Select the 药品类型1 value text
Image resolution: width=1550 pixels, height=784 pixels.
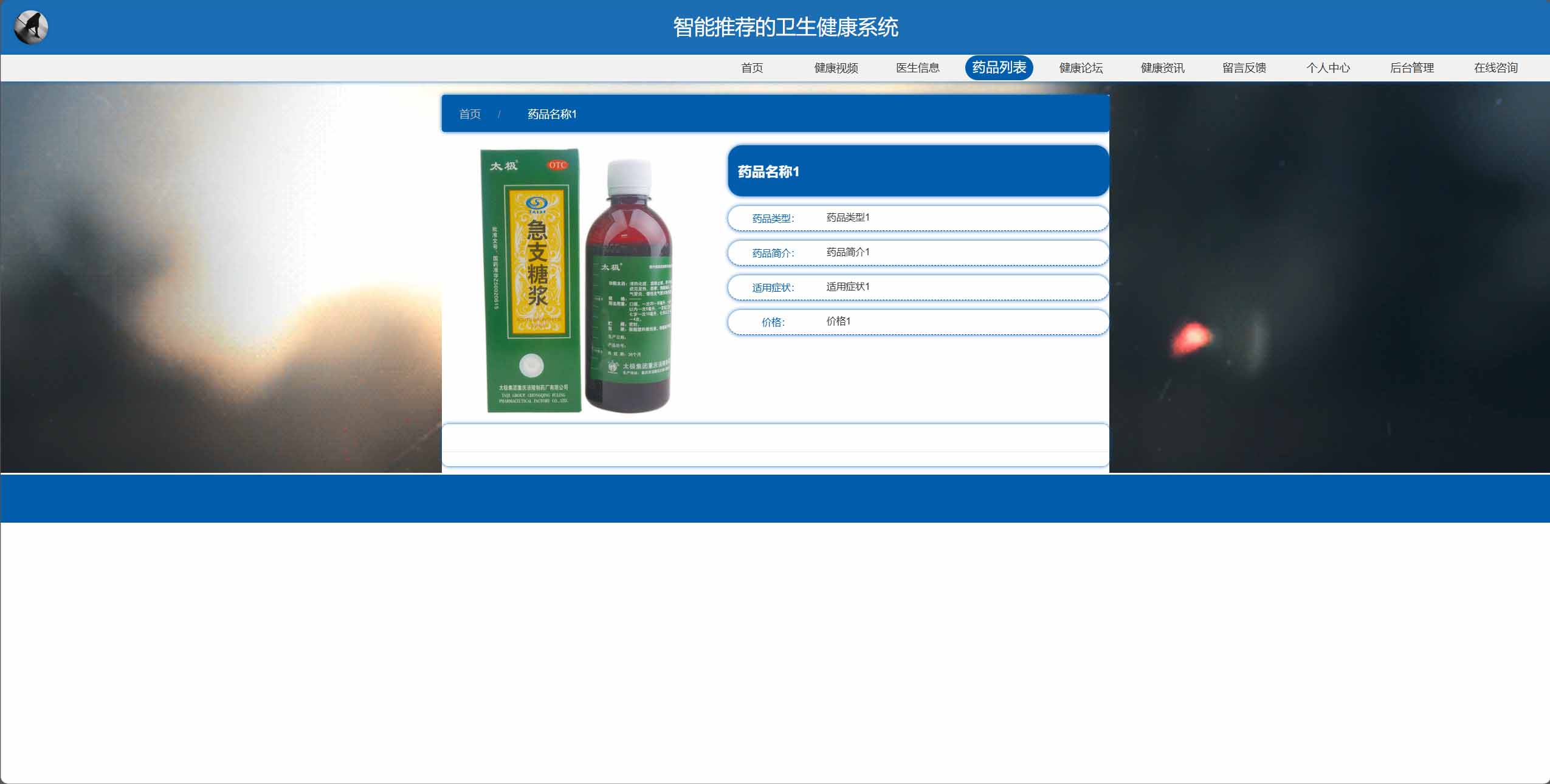click(848, 217)
